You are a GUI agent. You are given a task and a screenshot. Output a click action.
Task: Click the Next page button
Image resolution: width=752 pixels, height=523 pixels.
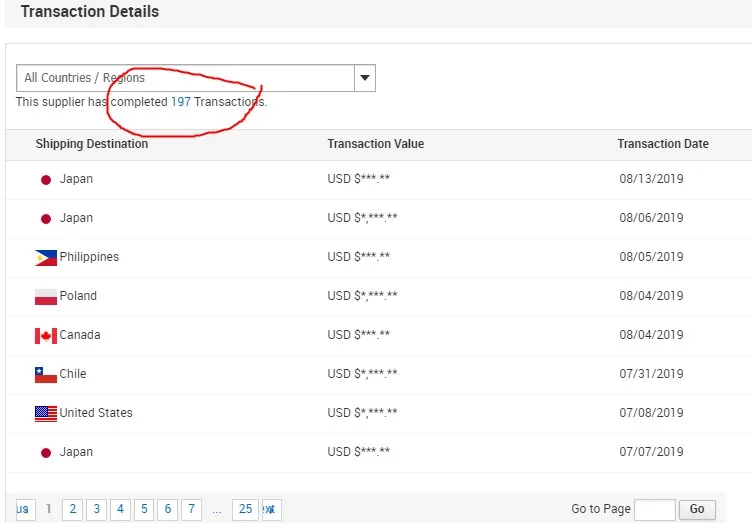(271, 509)
